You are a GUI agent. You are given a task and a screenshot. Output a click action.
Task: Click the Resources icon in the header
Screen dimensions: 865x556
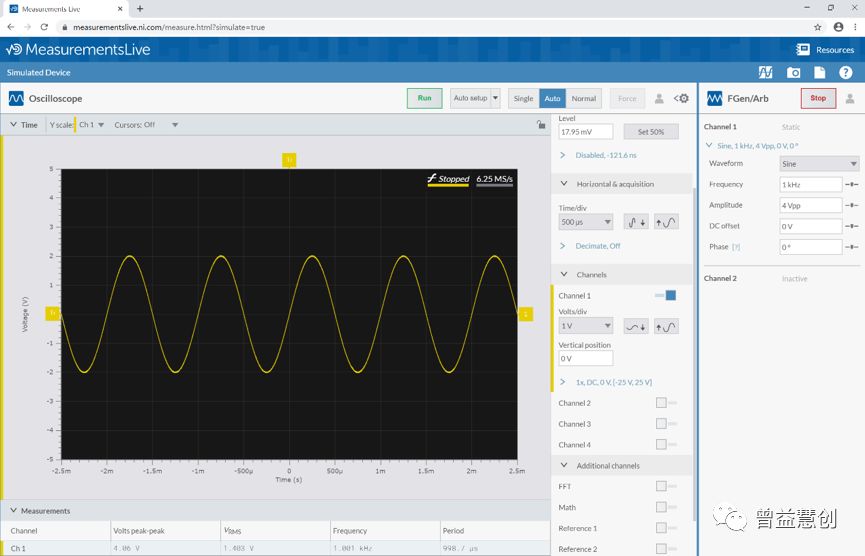click(x=803, y=49)
